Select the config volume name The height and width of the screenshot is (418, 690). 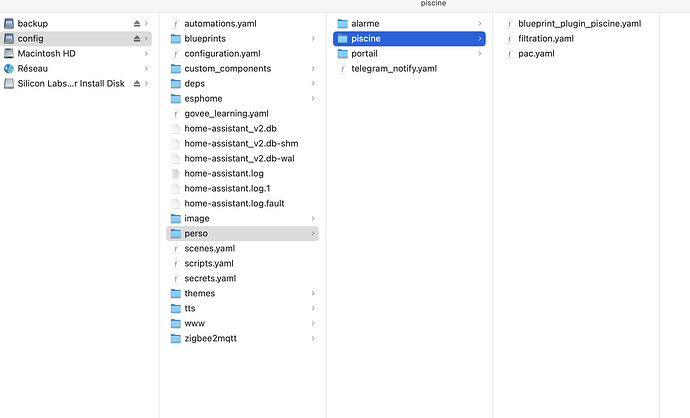[30, 39]
